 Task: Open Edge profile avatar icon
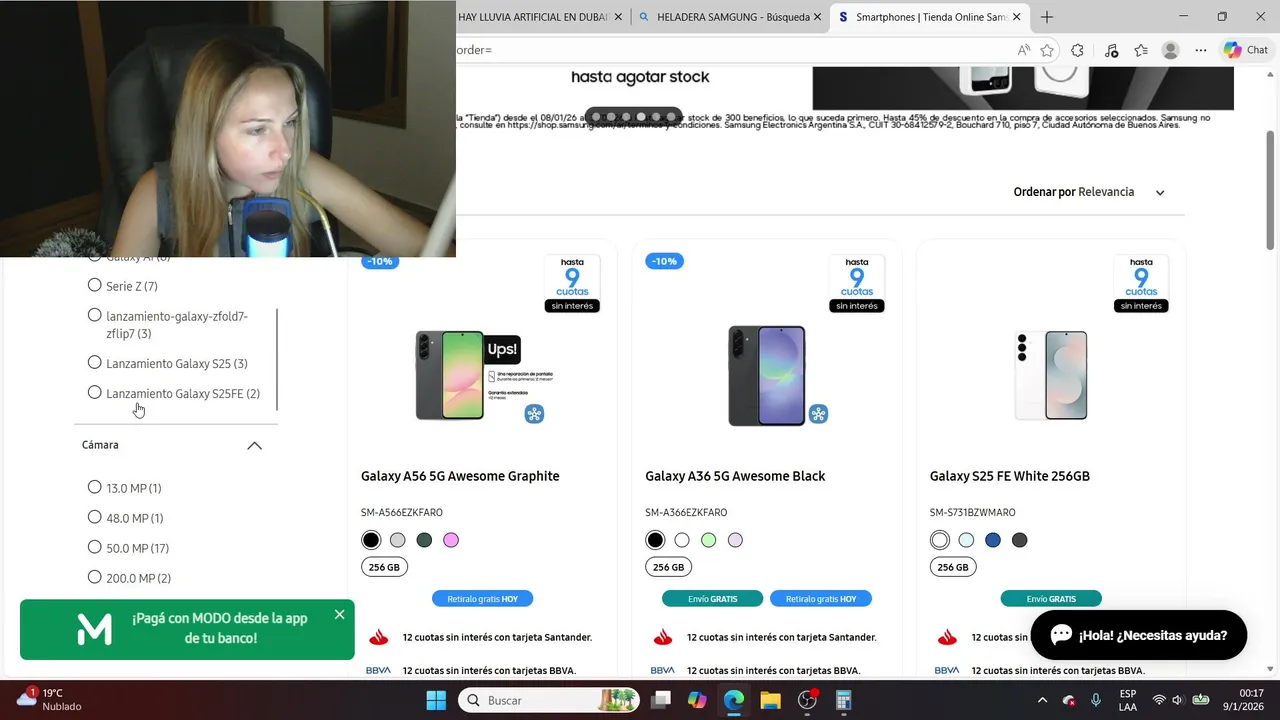coord(1171,50)
